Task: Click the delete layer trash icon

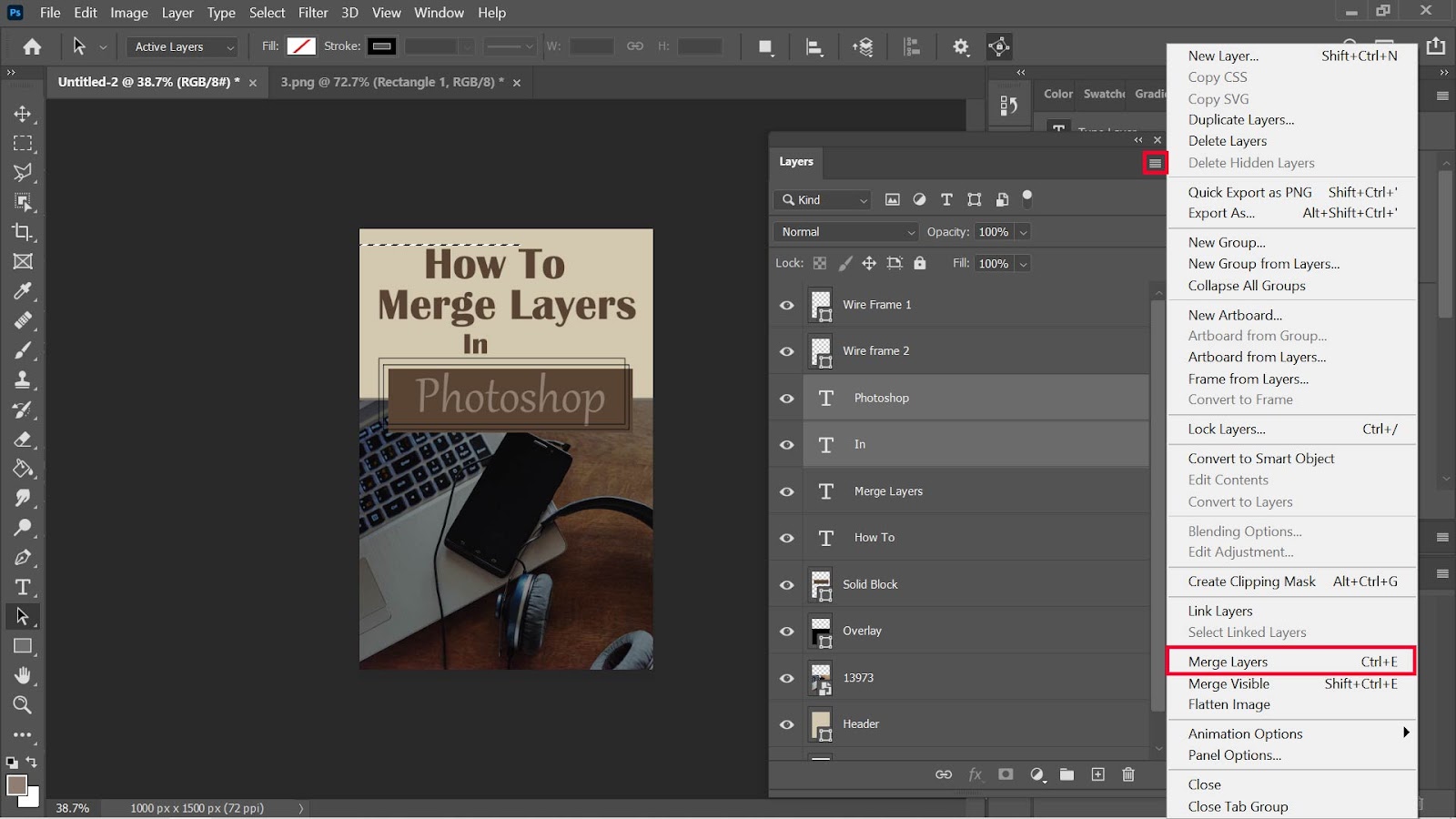Action: tap(1128, 774)
